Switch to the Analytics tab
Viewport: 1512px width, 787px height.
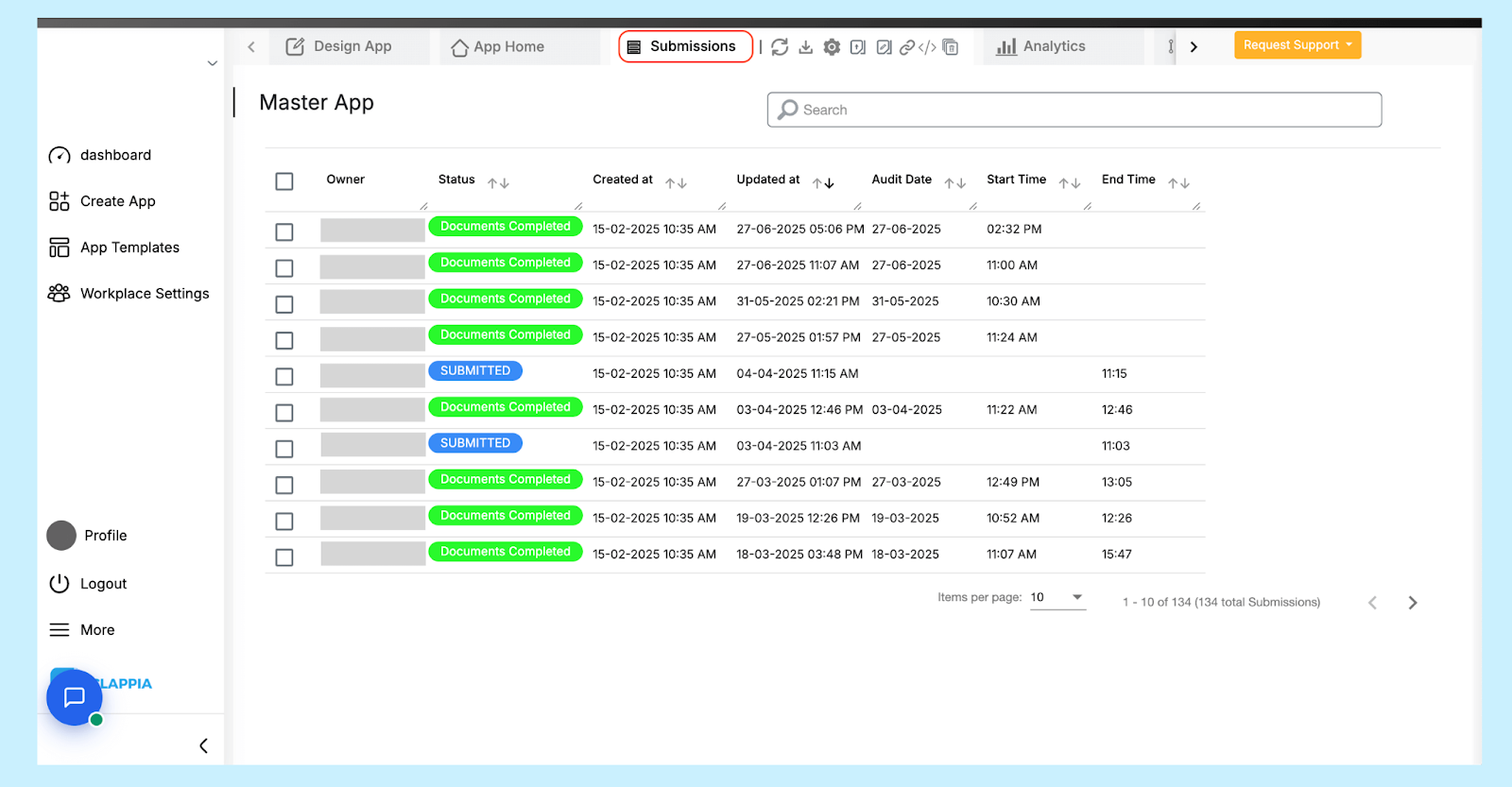point(1064,46)
